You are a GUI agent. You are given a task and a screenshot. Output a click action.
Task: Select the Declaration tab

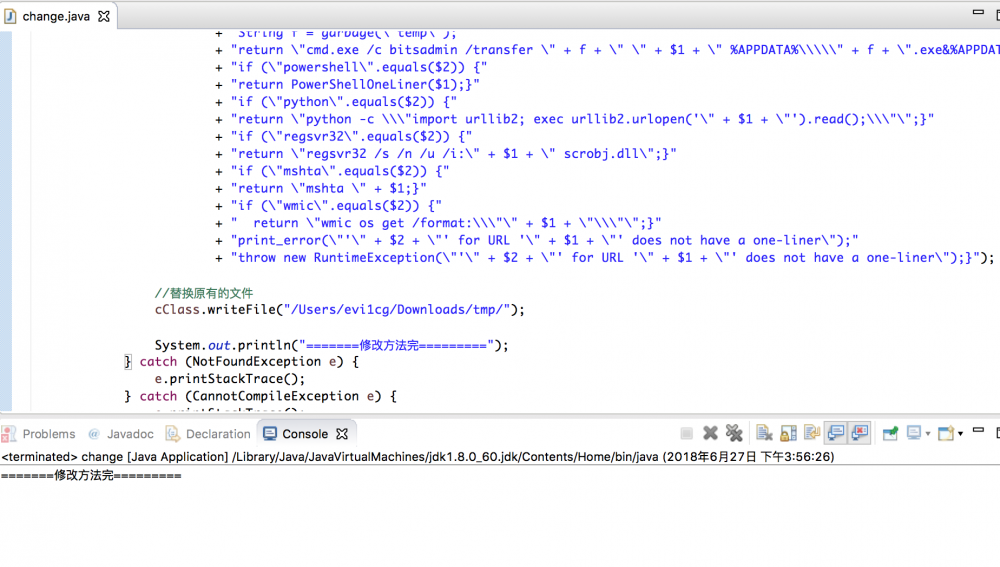pyautogui.click(x=209, y=434)
